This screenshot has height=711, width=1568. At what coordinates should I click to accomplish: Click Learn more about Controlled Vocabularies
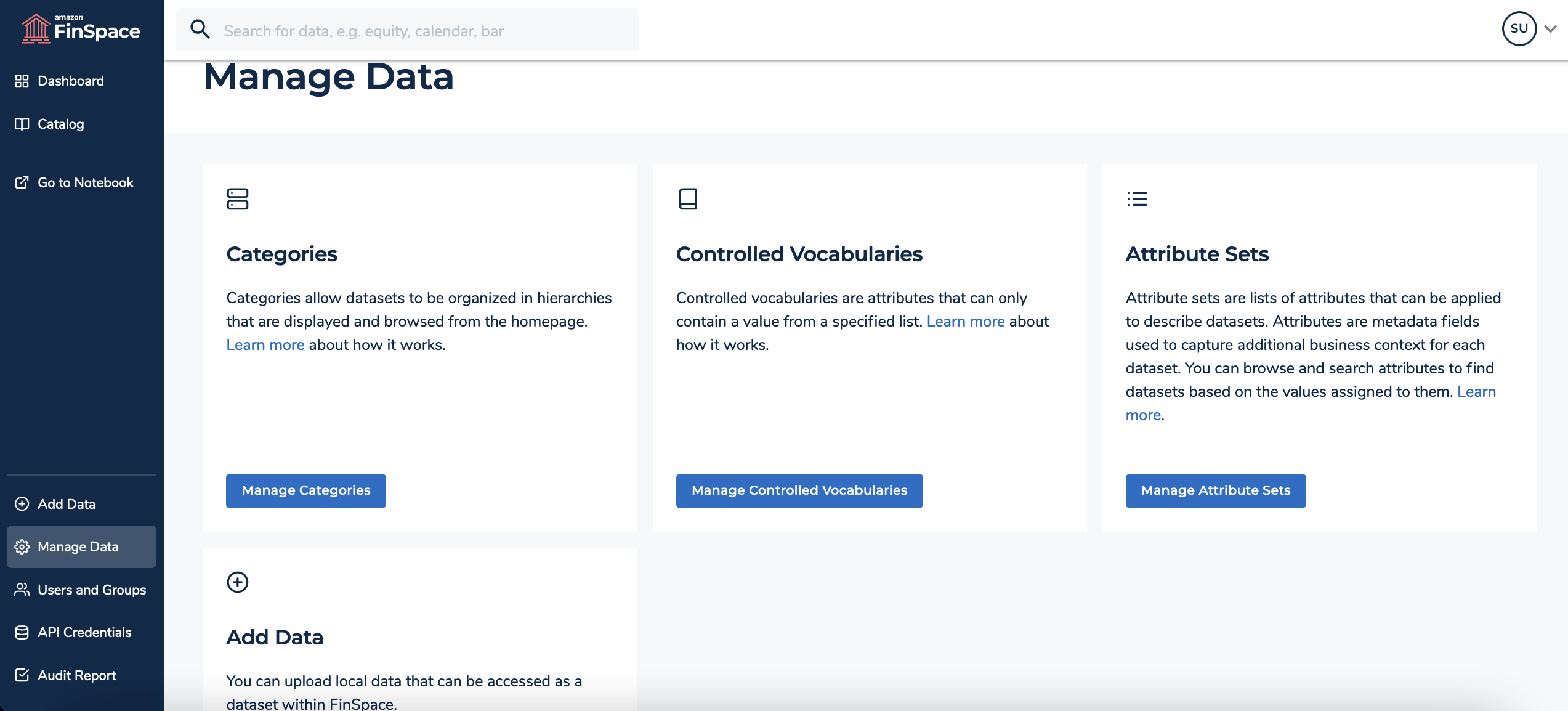click(x=966, y=320)
